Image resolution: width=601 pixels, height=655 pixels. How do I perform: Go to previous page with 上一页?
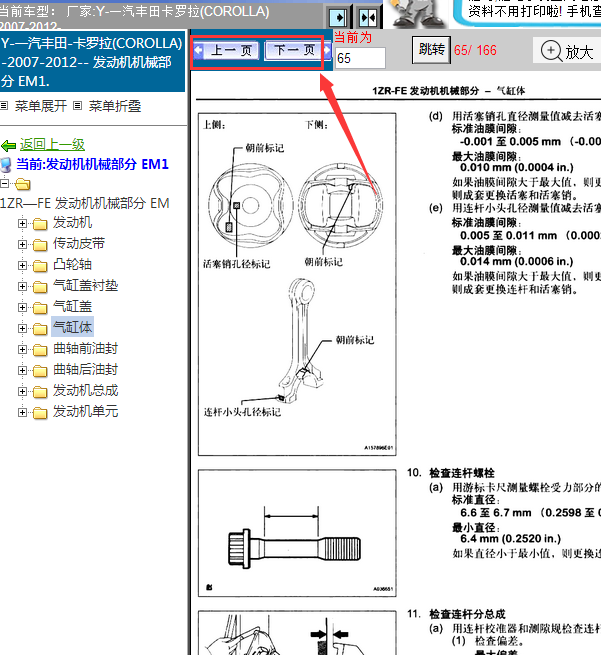[228, 51]
